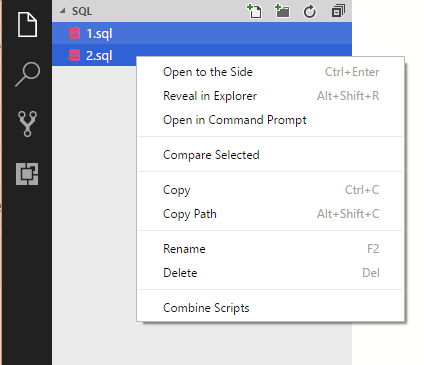The image size is (424, 365).
Task: Click the New File icon
Action: coord(254,11)
